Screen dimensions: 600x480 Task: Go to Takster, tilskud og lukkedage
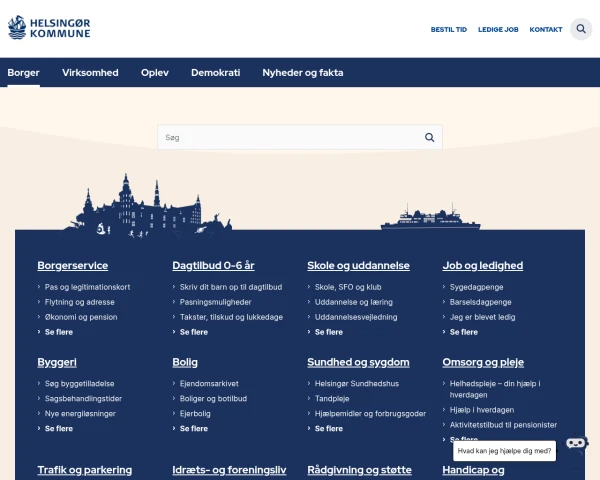click(231, 317)
